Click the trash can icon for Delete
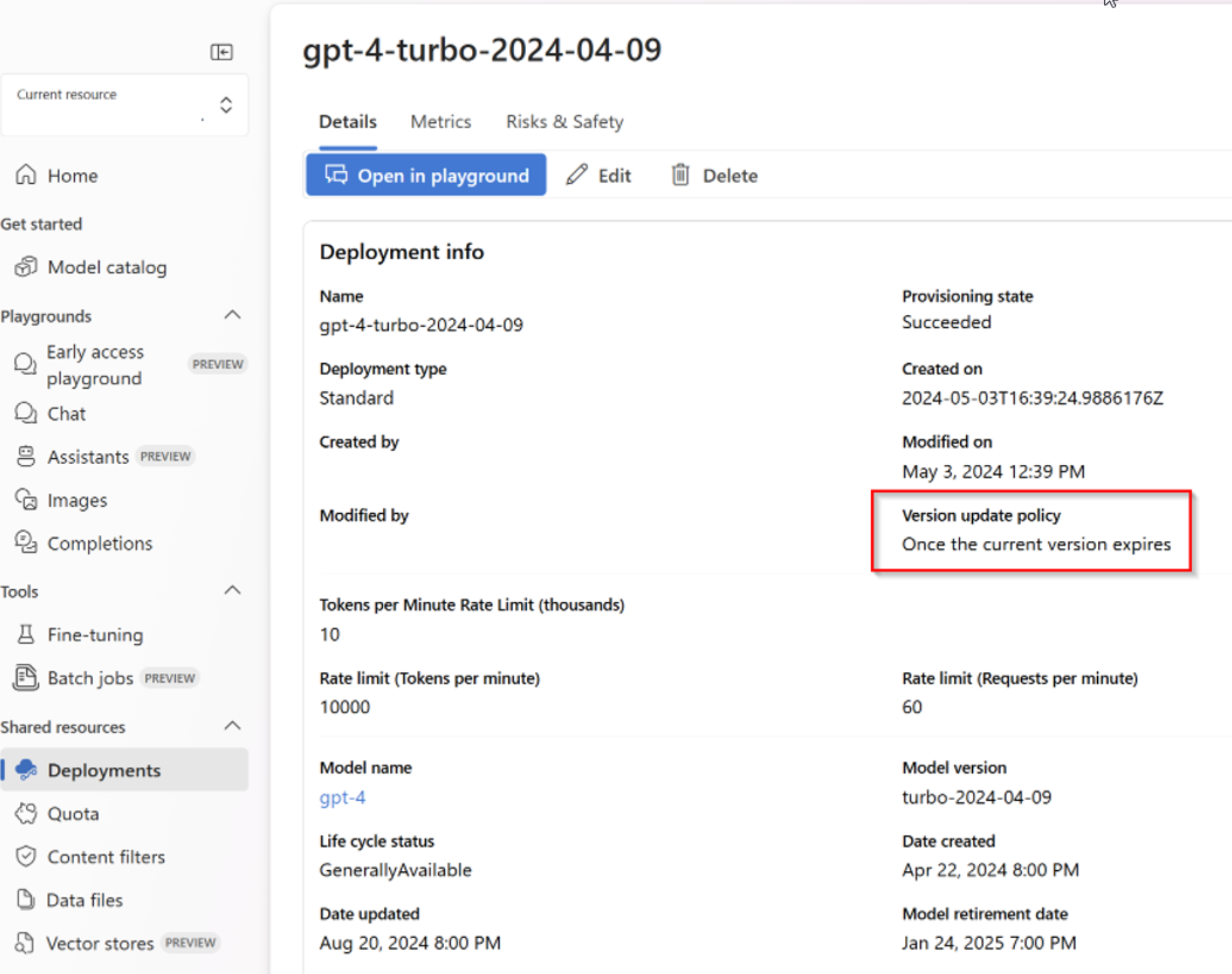 (680, 175)
